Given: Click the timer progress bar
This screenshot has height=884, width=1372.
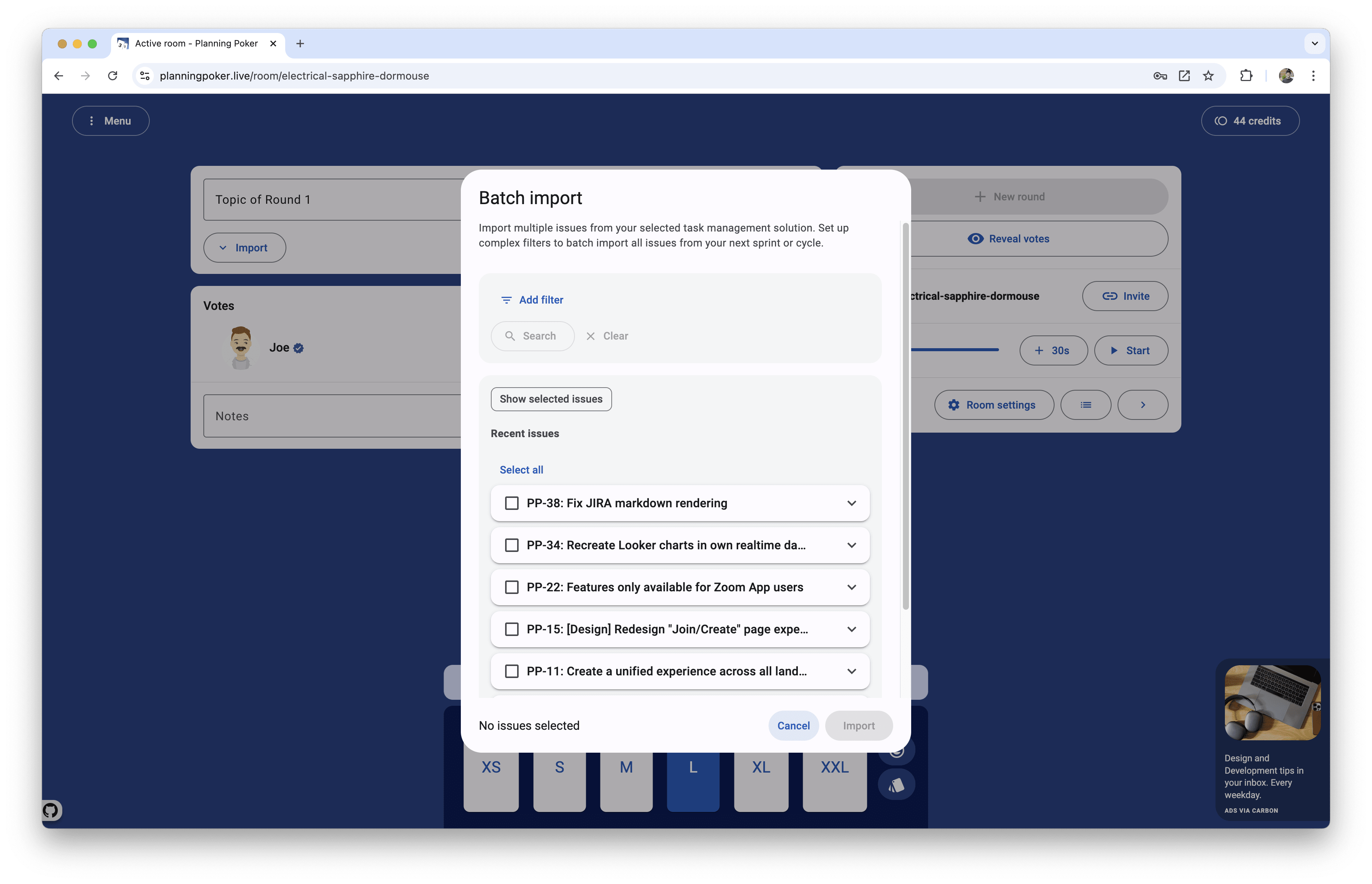Looking at the screenshot, I should pyautogui.click(x=955, y=350).
